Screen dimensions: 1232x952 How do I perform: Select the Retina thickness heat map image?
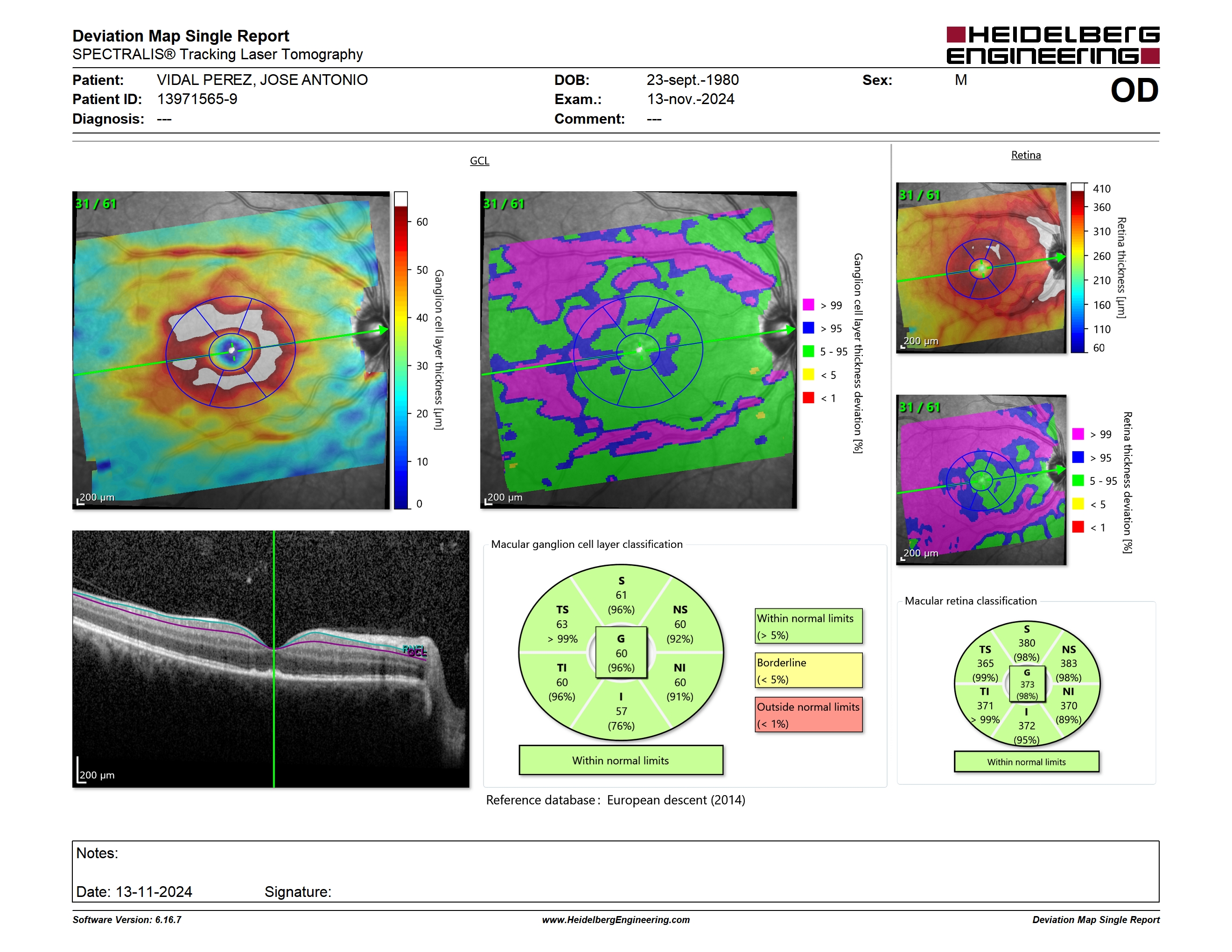coord(981,268)
